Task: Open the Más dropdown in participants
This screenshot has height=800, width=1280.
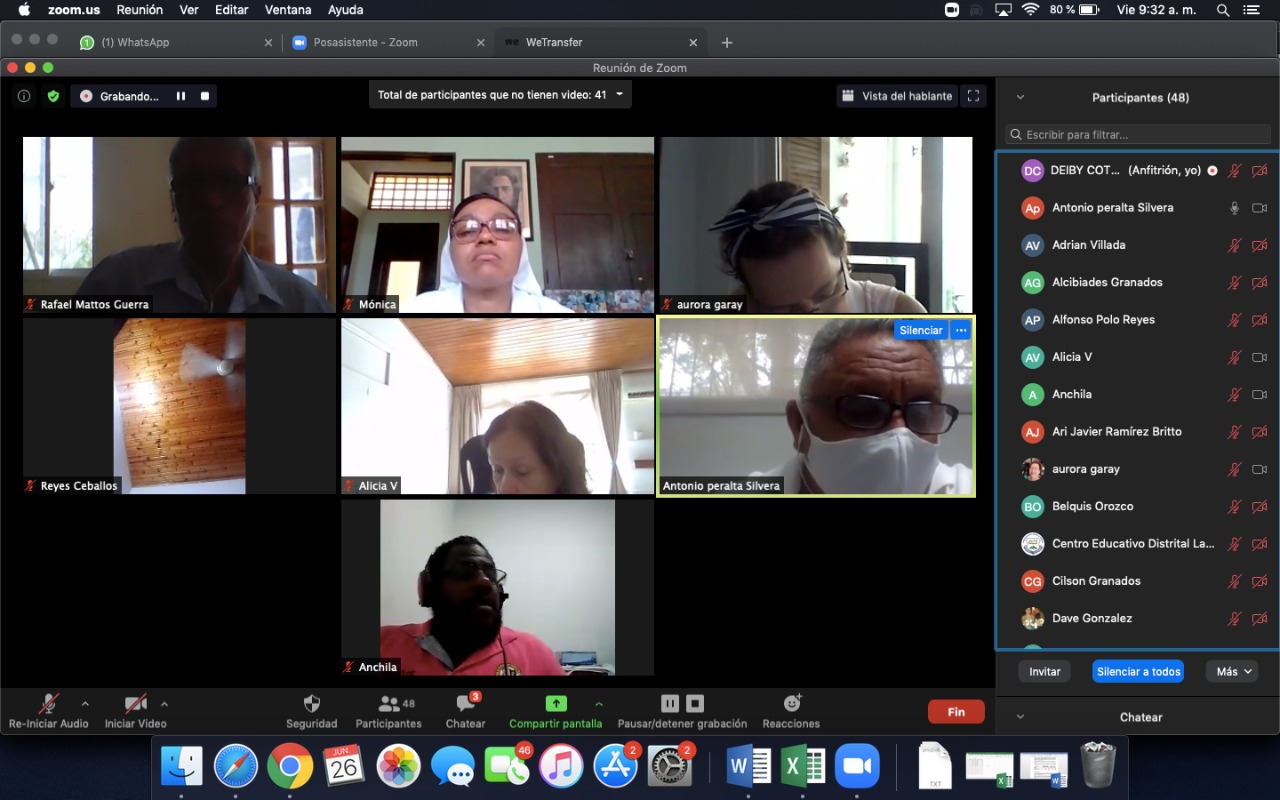Action: (x=1231, y=672)
